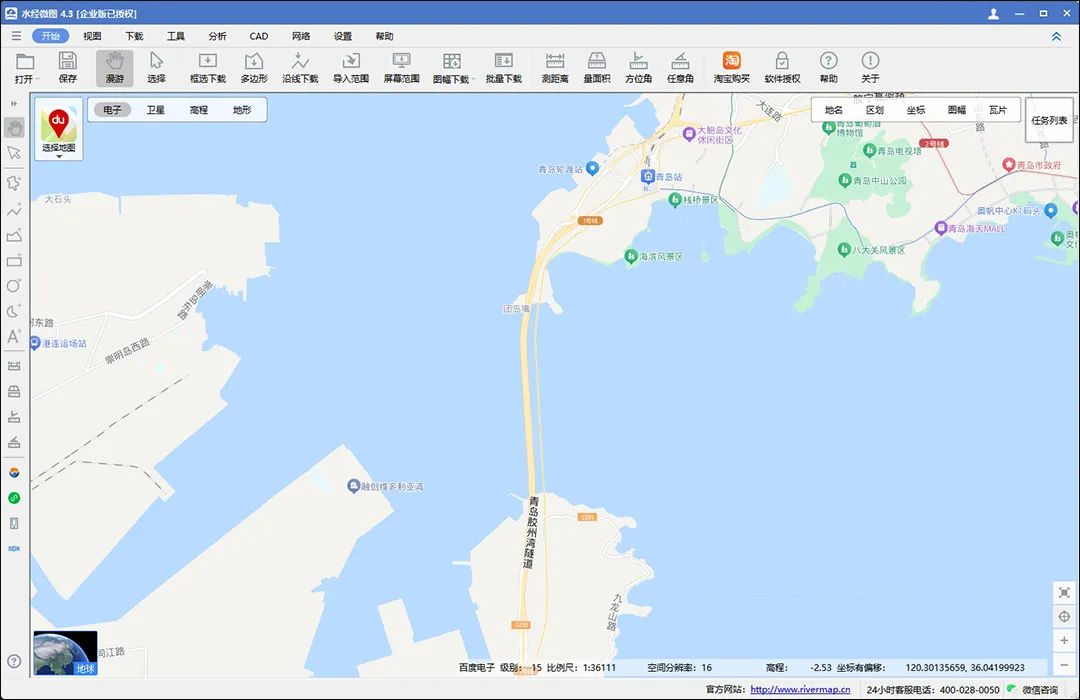Select the 任意角 arbitrary angle tool
Viewport: 1080px width, 700px height.
click(680, 68)
